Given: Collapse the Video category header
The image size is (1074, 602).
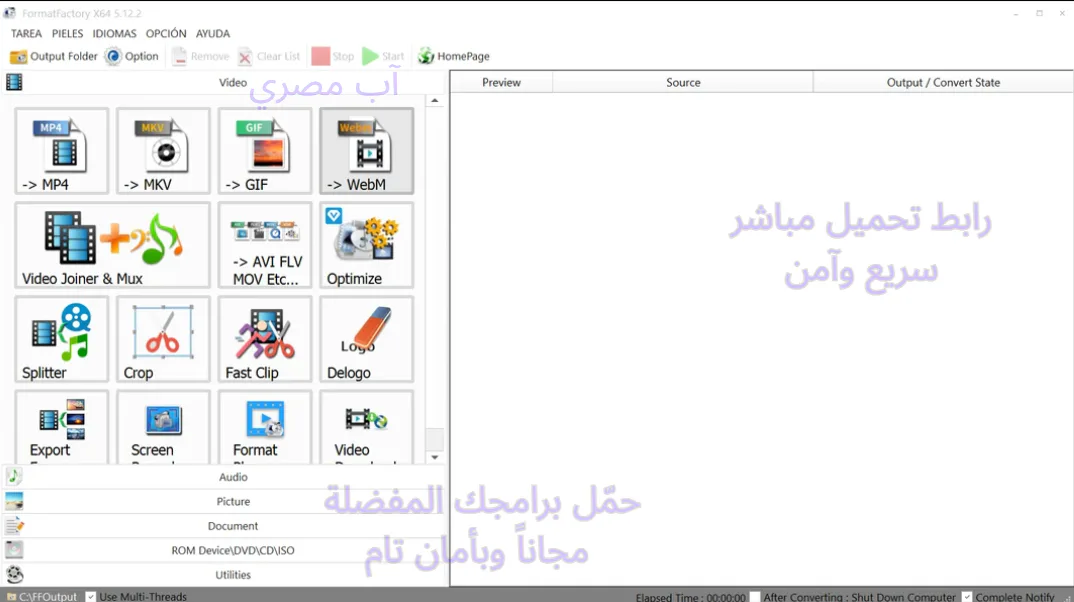Looking at the screenshot, I should 225,82.
